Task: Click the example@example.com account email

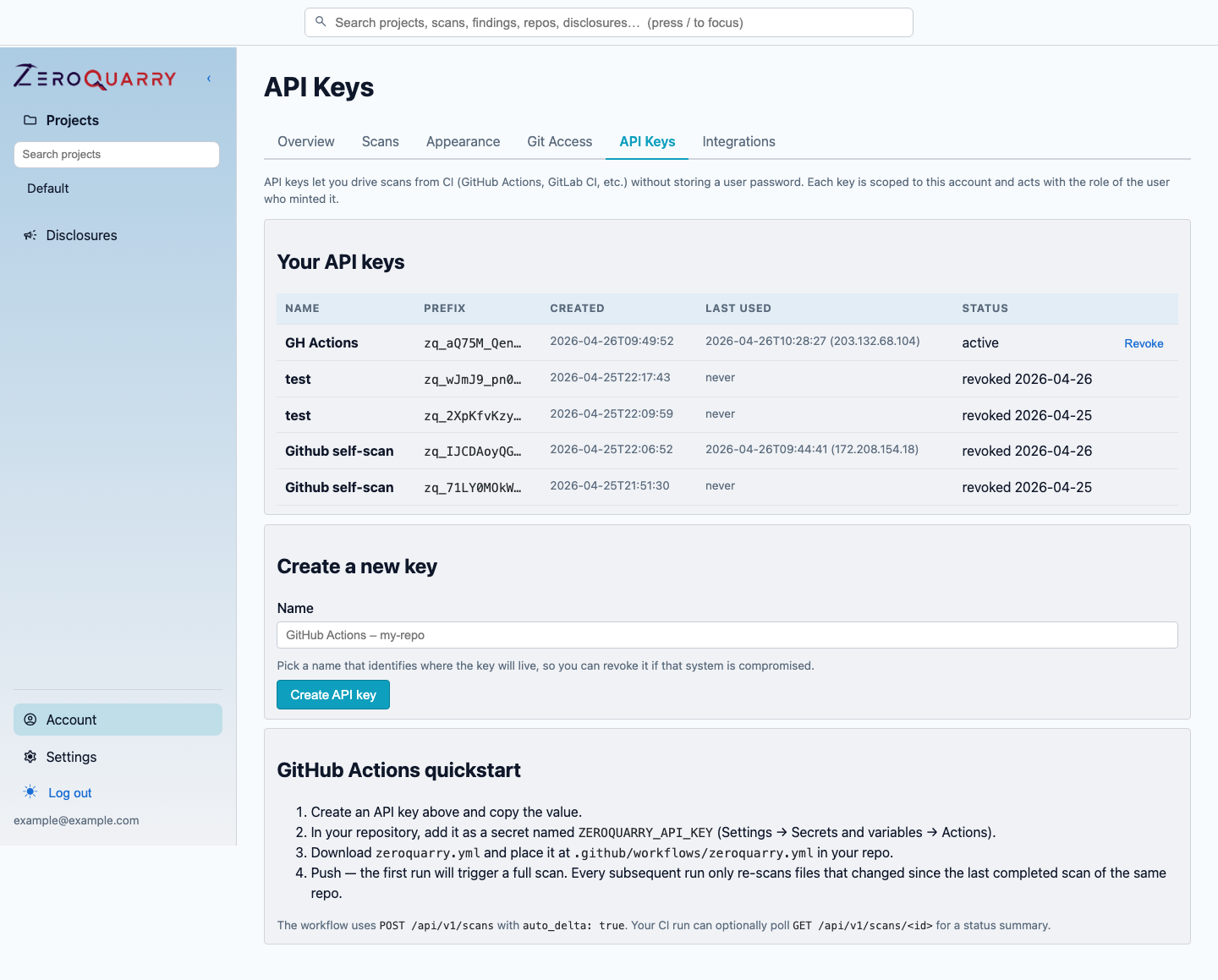Action: coord(76,820)
